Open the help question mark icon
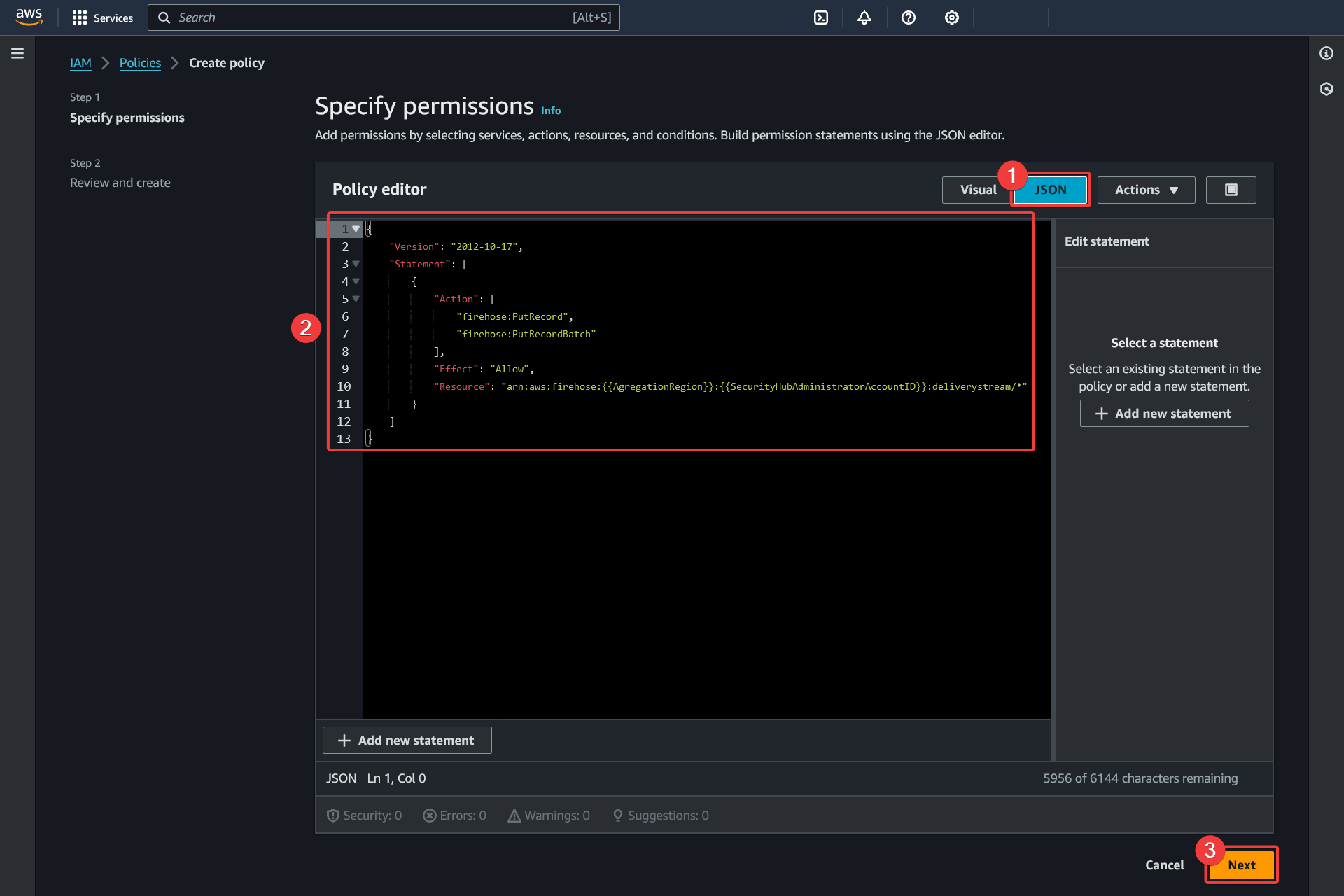 (x=909, y=17)
